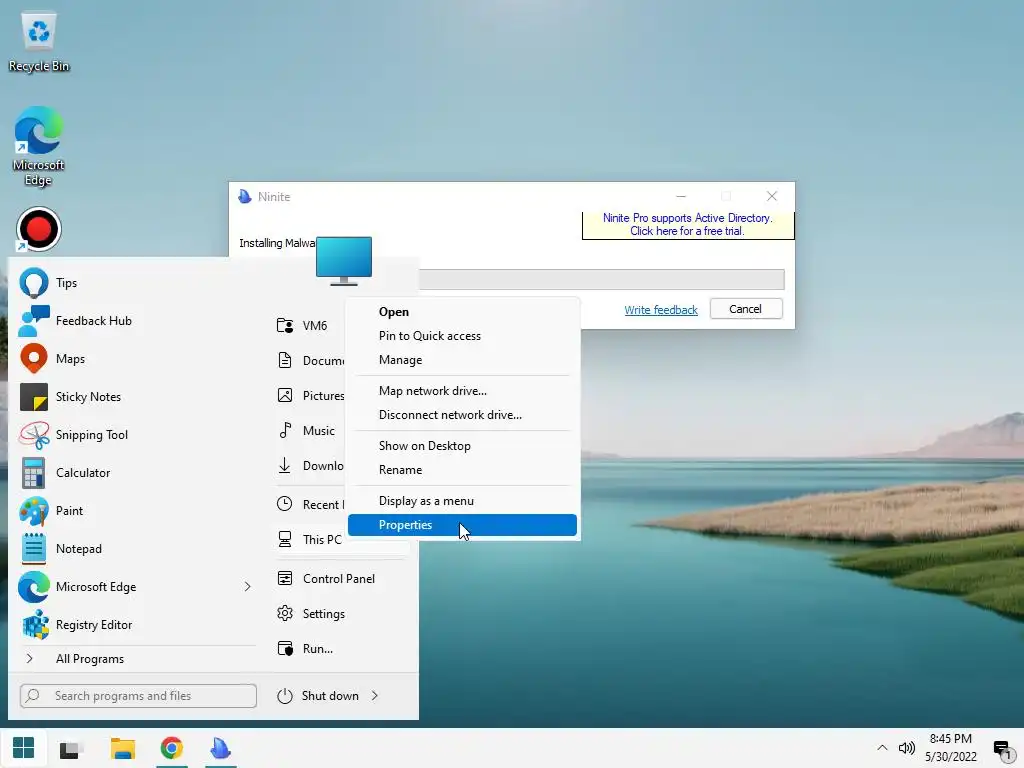Open File Explorer on the taskbar
1024x768 pixels.
[122, 748]
